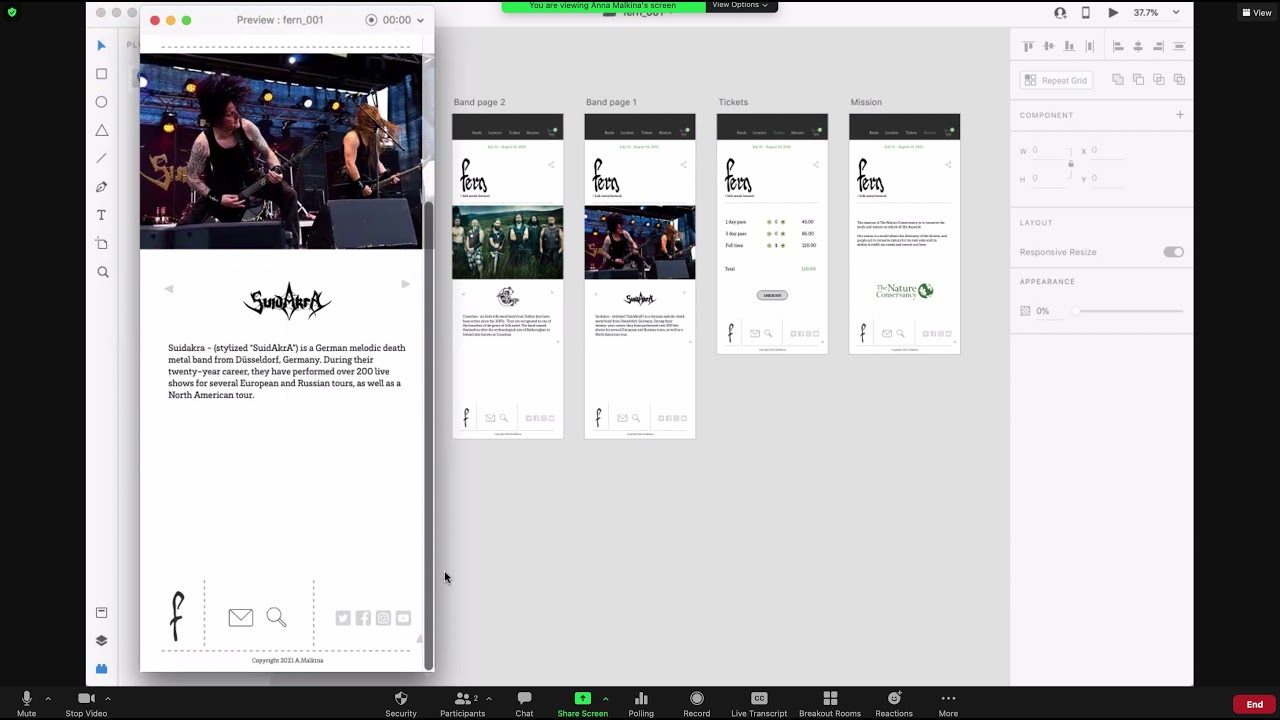Viewport: 1280px width, 720px height.
Task: Expand share options arrow beside Share Screen
Action: click(605, 698)
